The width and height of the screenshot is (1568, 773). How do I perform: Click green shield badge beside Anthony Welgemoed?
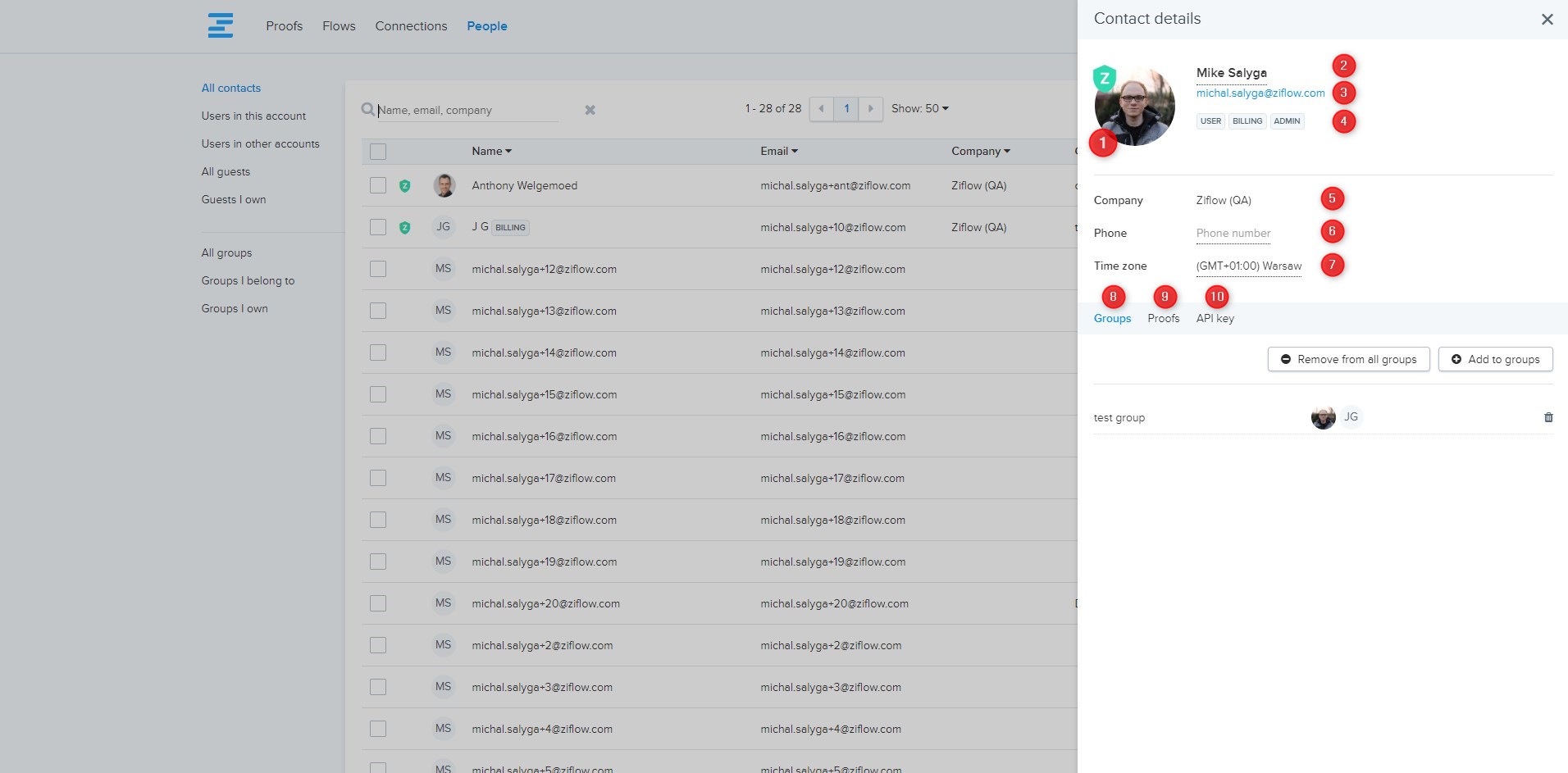(x=404, y=186)
